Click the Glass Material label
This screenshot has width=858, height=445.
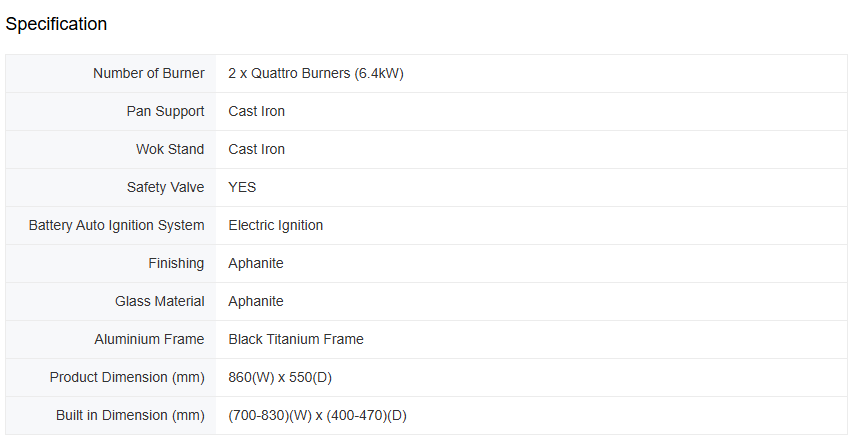[159, 301]
